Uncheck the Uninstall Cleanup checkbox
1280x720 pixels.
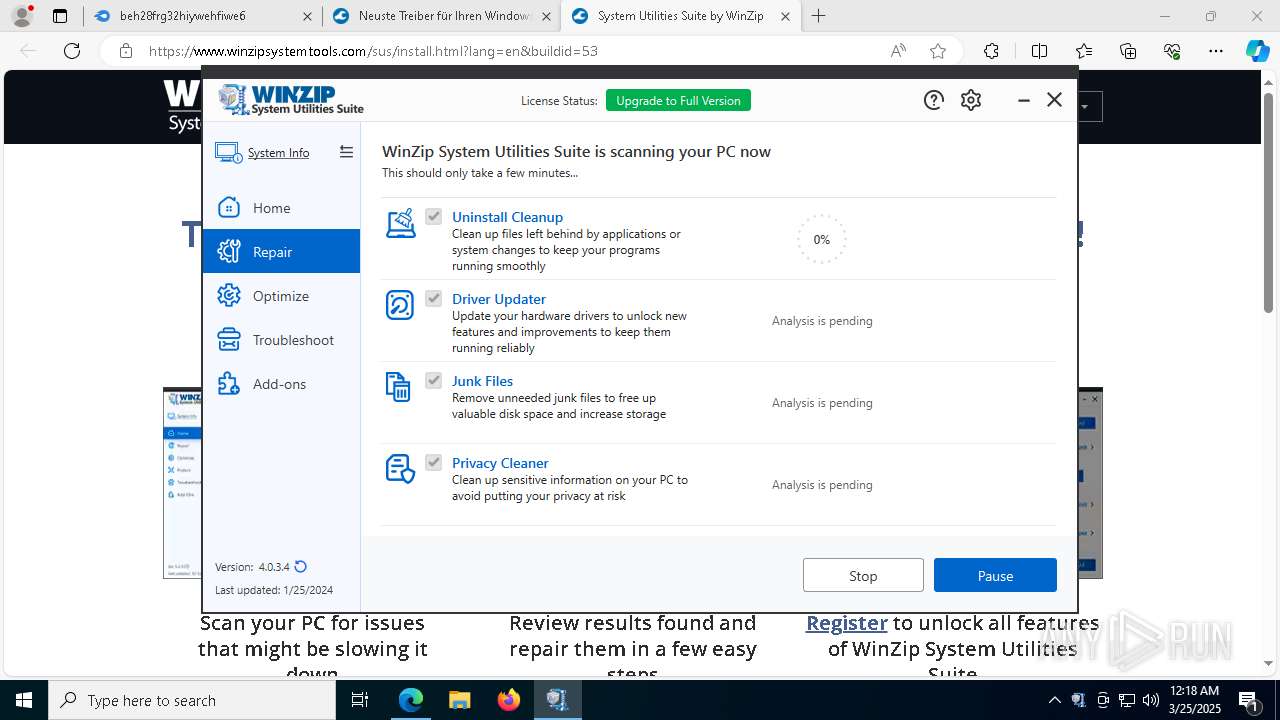[433, 216]
